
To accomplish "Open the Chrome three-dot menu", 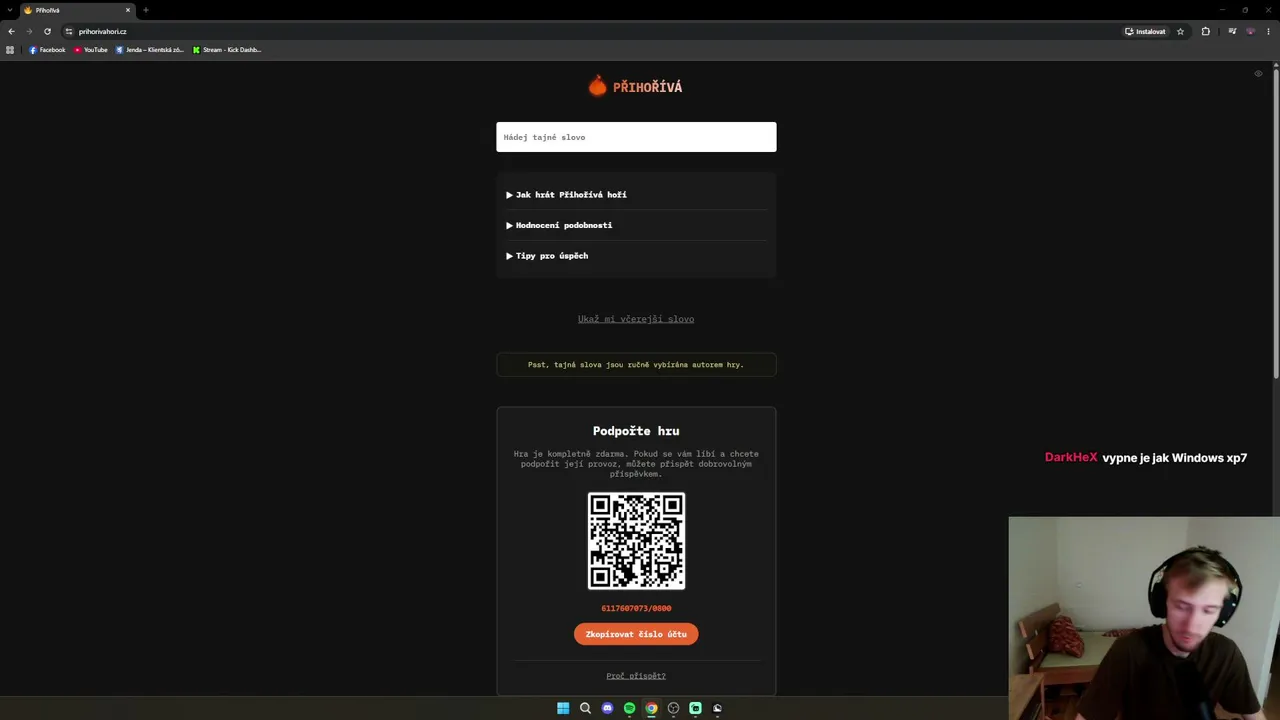I will (x=1268, y=31).
